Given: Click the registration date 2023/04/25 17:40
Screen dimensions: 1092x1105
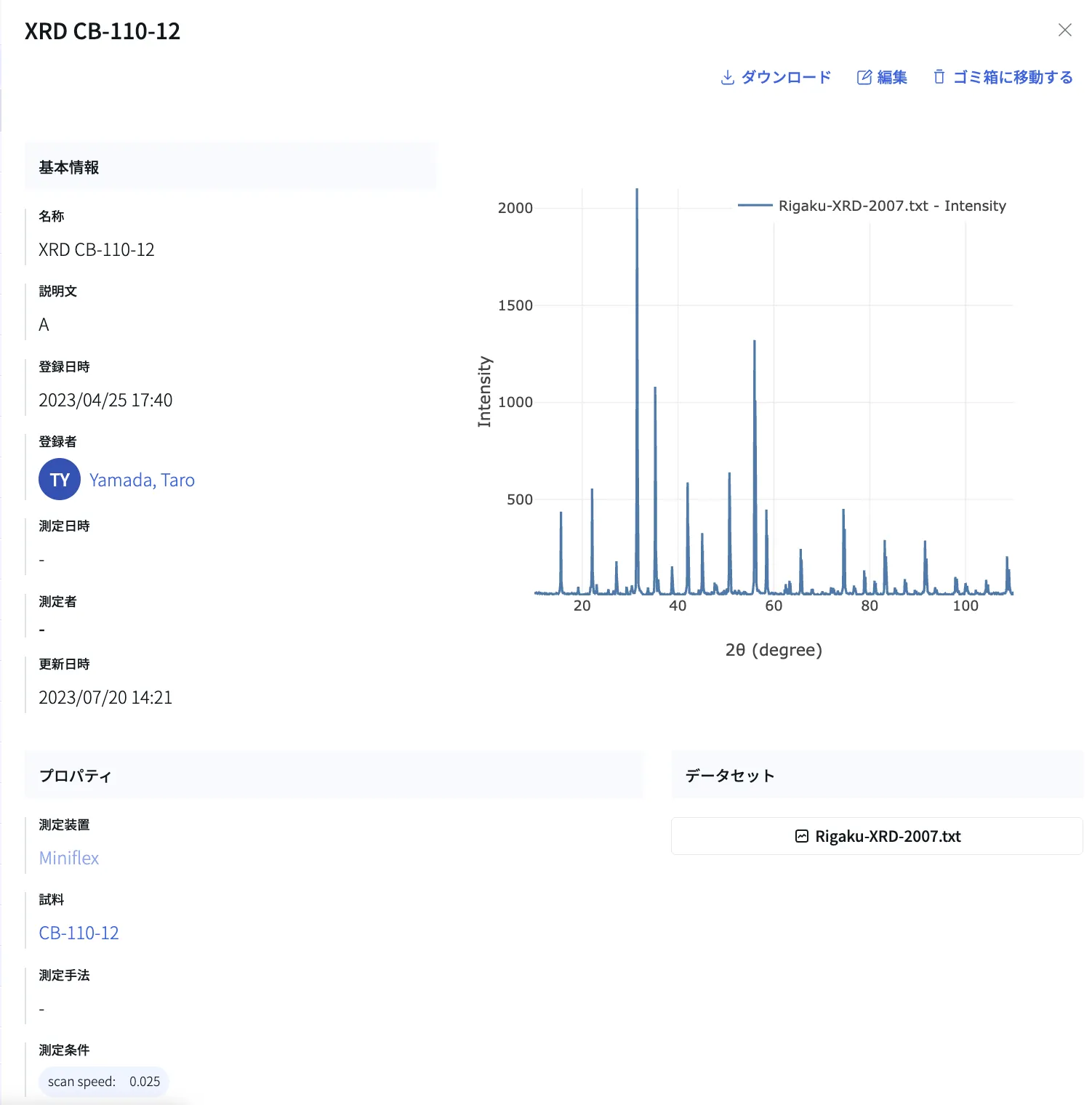Looking at the screenshot, I should [x=105, y=400].
